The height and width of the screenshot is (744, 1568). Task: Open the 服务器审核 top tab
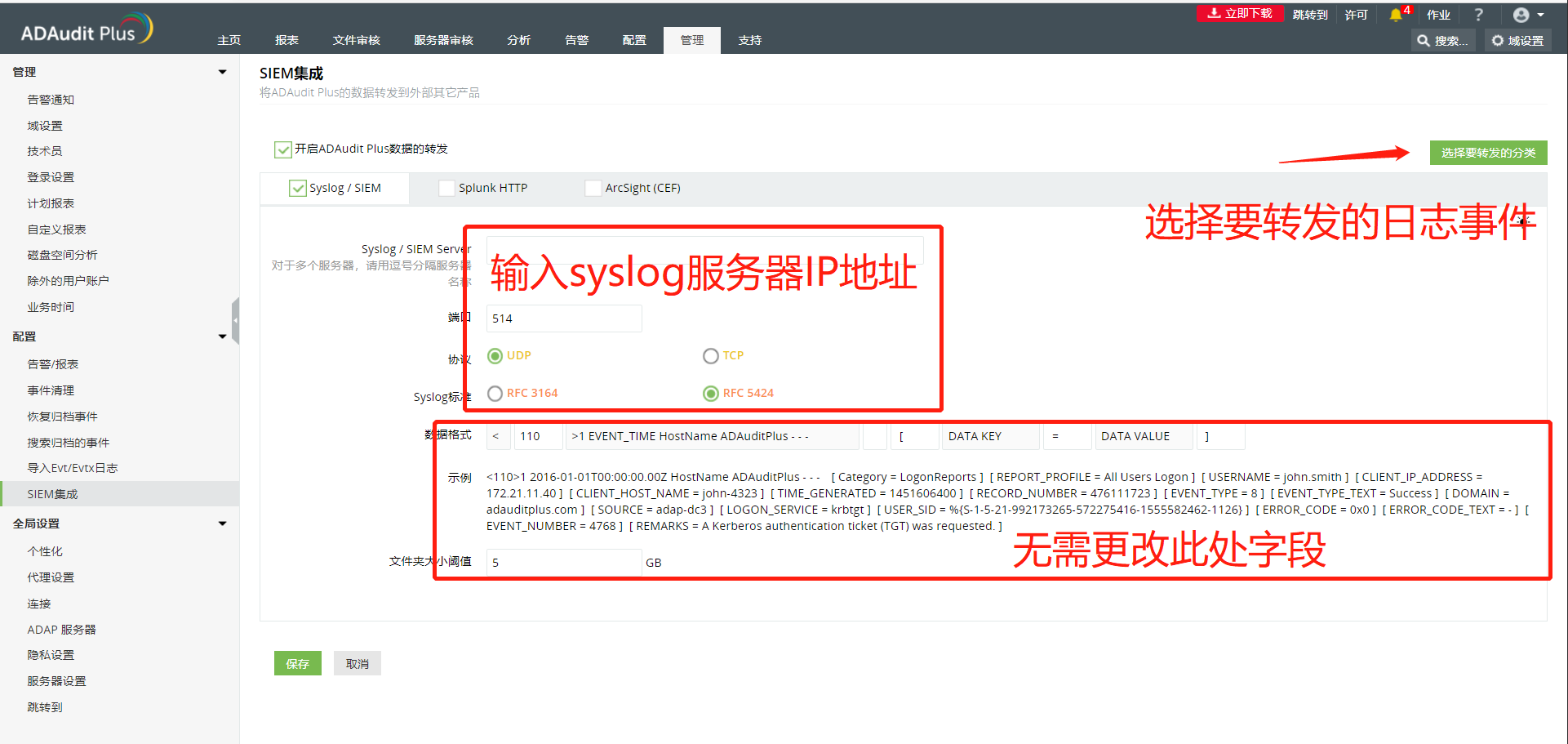[443, 40]
